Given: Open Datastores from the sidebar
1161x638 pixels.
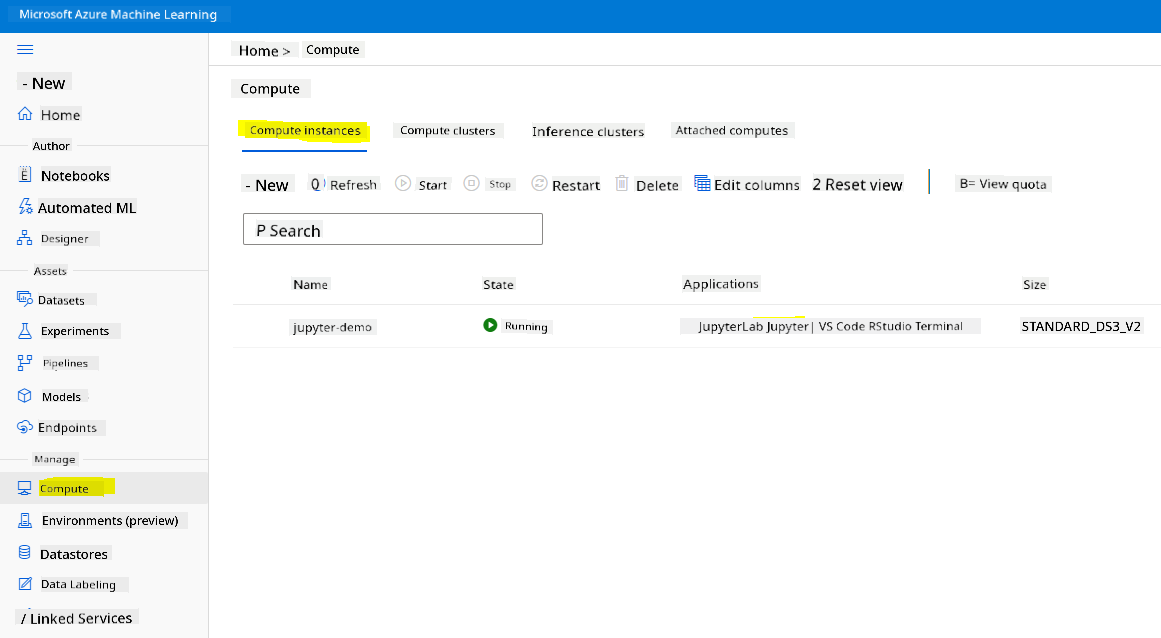Looking at the screenshot, I should click(73, 554).
